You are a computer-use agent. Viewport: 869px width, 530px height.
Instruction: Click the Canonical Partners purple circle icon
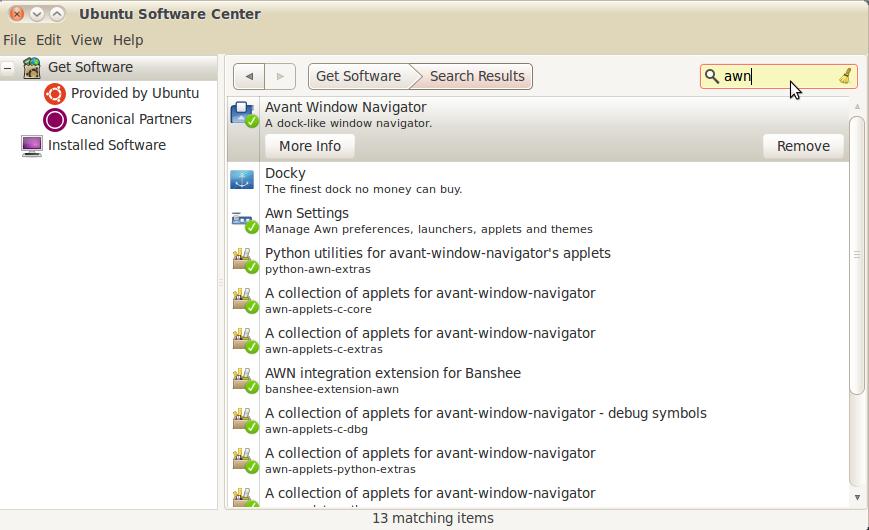click(55, 120)
